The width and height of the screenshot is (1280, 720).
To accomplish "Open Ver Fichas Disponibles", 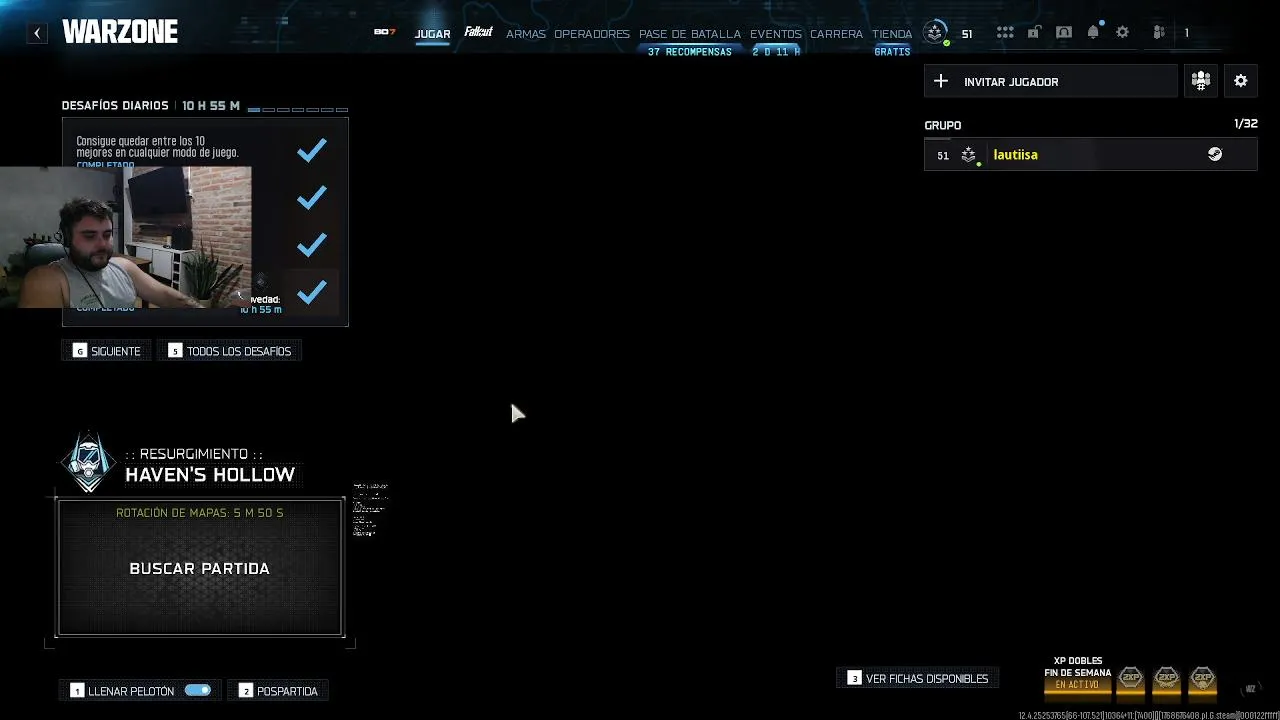I will pyautogui.click(x=918, y=678).
